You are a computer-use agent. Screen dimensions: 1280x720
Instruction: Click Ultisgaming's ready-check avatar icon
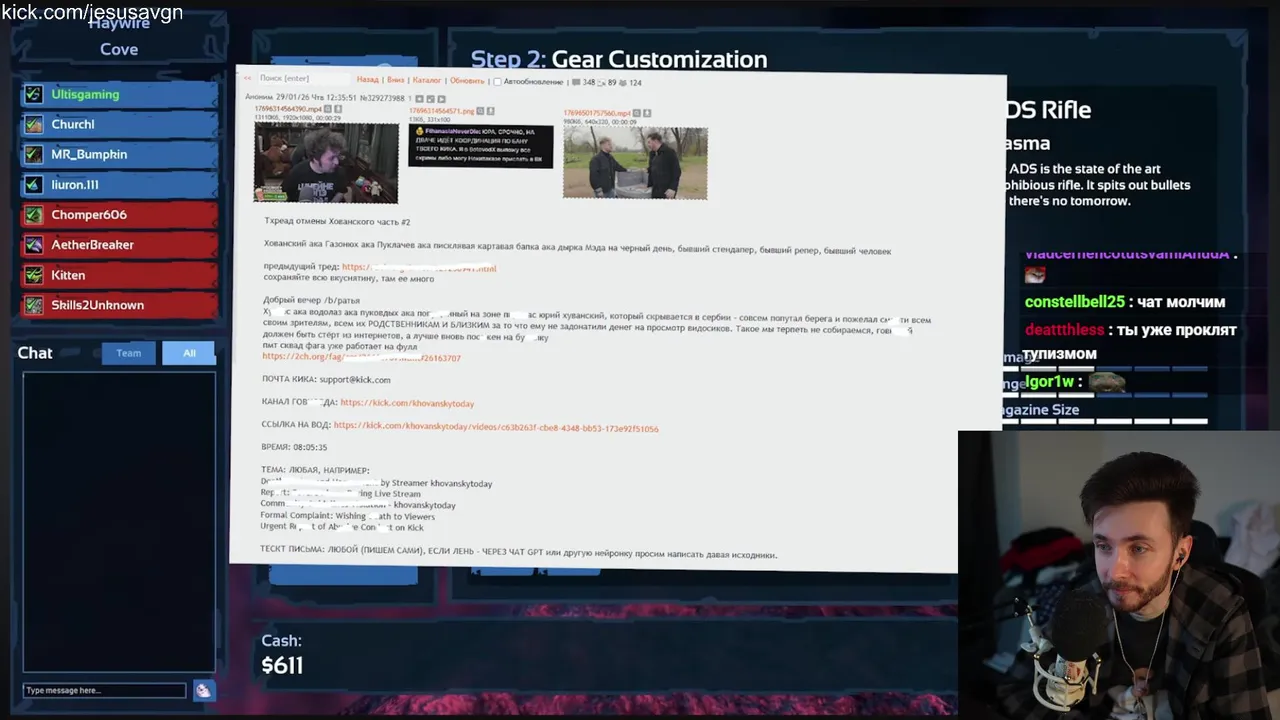click(x=33, y=94)
